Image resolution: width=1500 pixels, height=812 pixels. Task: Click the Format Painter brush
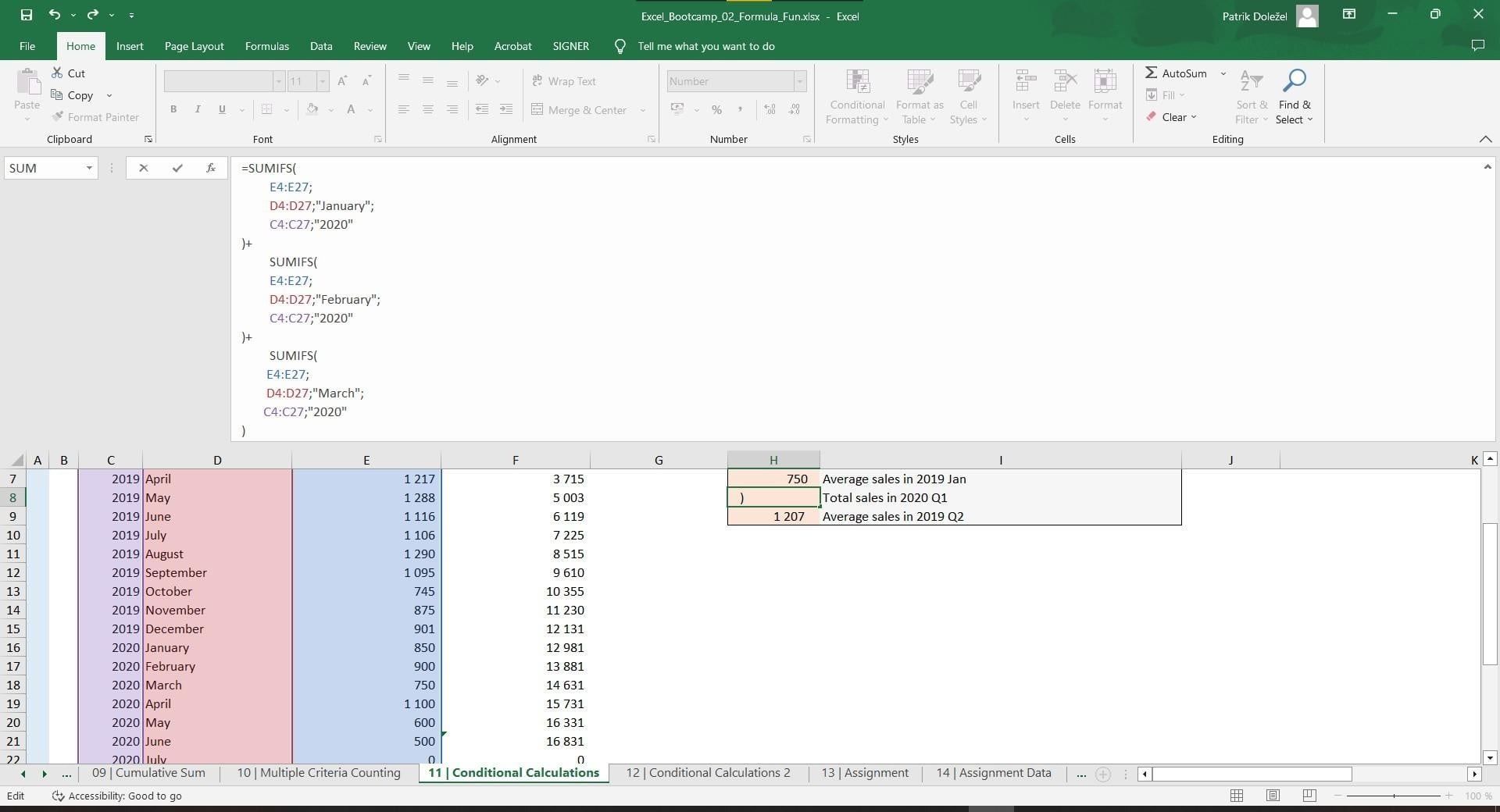pyautogui.click(x=95, y=117)
